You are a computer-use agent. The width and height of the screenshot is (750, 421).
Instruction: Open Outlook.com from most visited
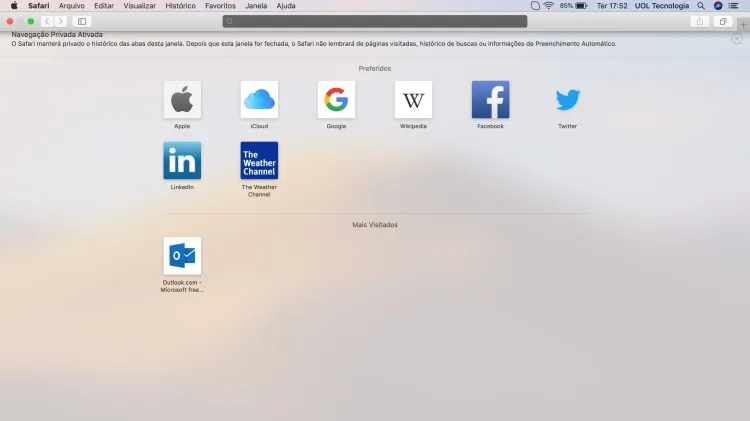(x=182, y=256)
